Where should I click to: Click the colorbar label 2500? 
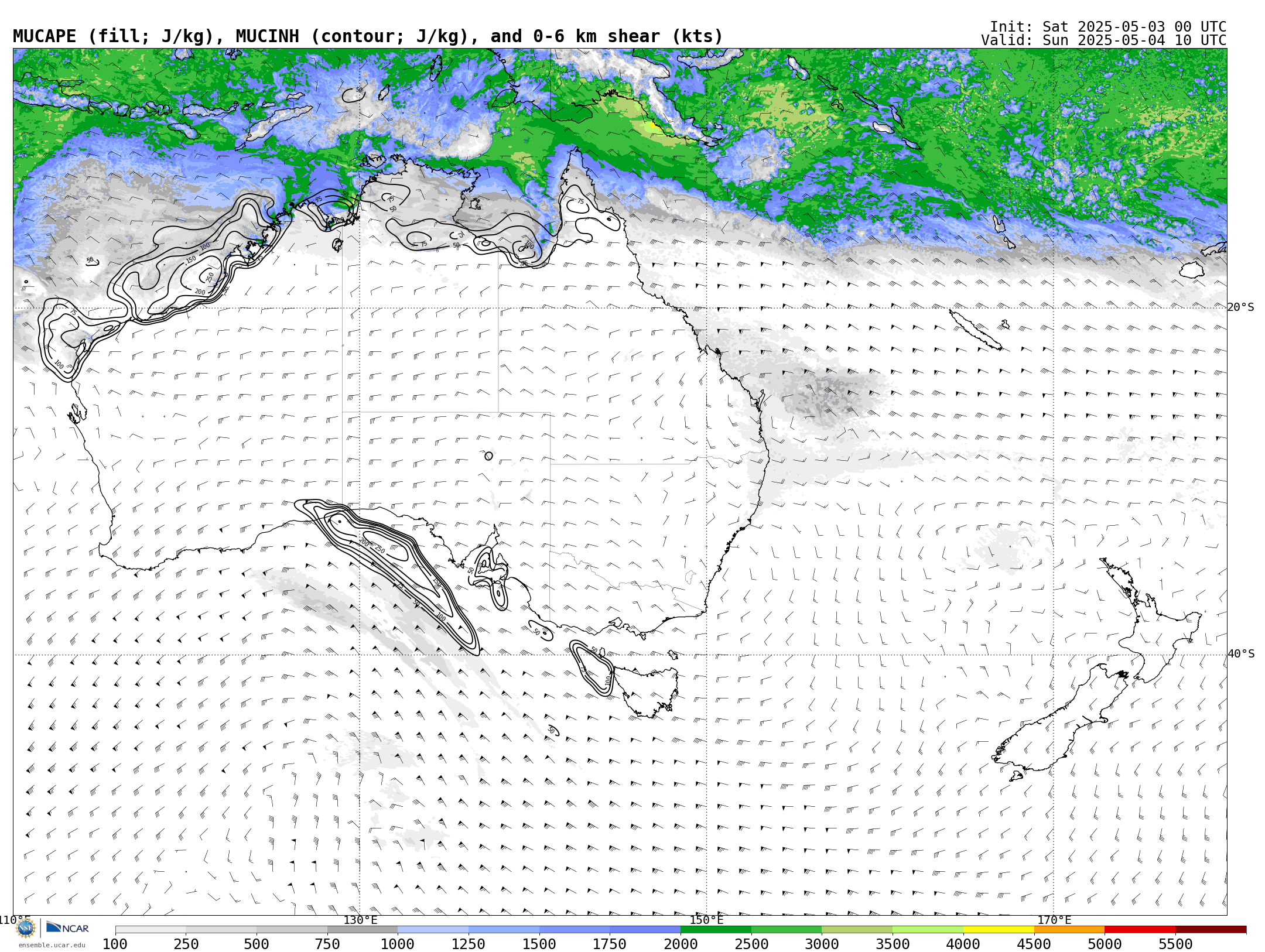[751, 944]
